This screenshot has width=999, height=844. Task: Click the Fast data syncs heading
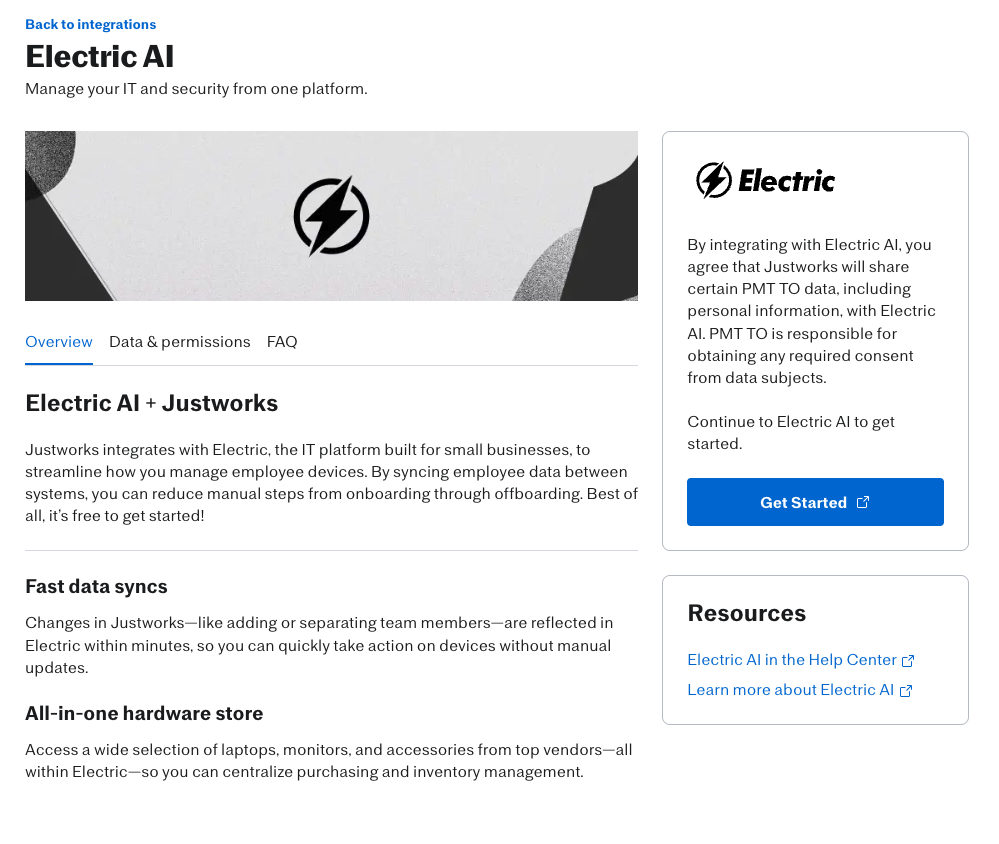[96, 586]
